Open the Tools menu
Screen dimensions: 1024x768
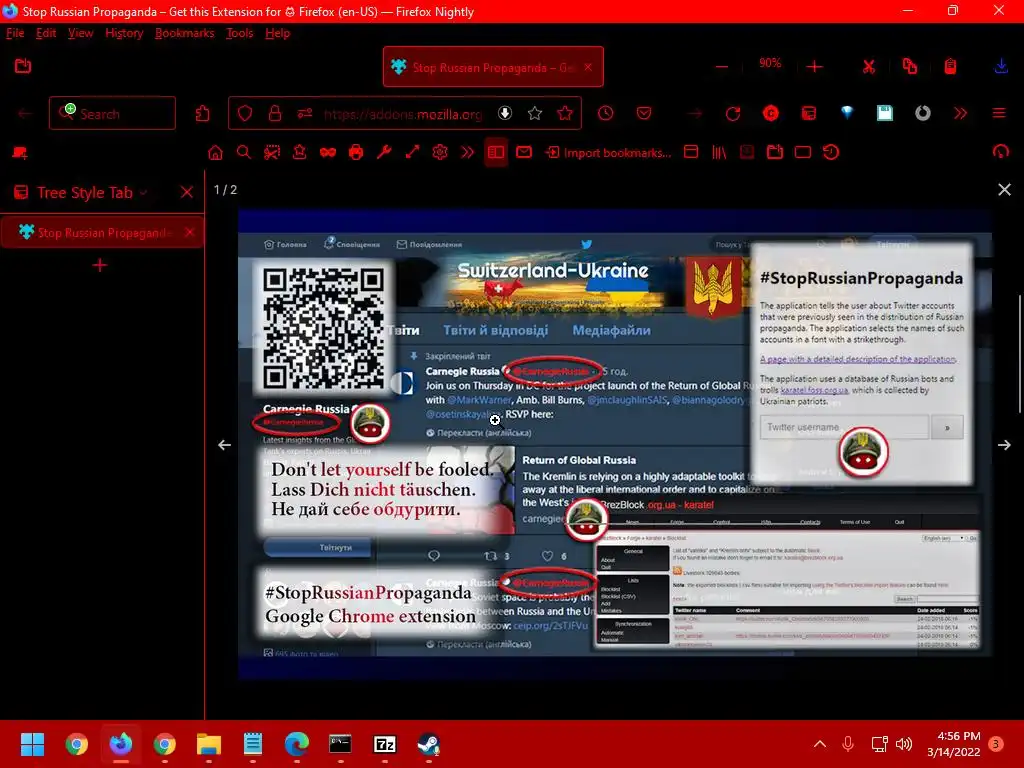click(x=240, y=33)
